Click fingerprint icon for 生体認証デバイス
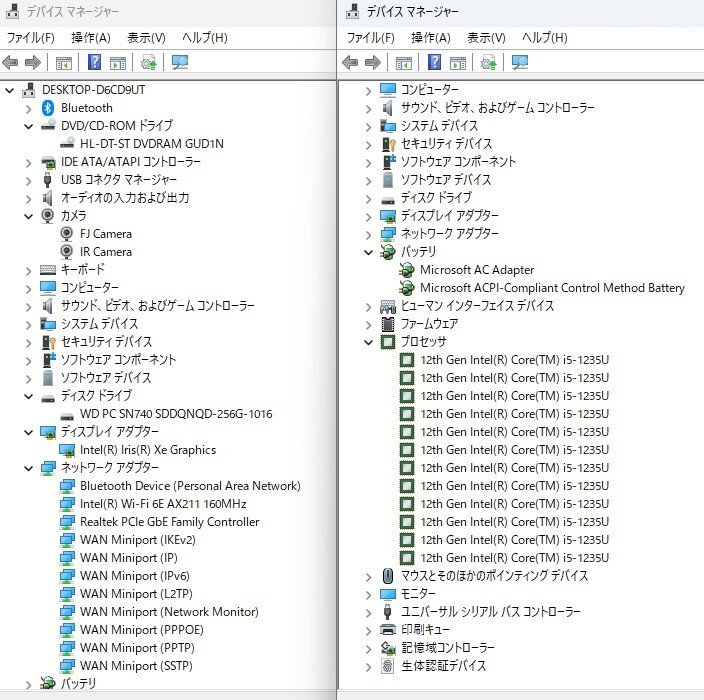 387,665
